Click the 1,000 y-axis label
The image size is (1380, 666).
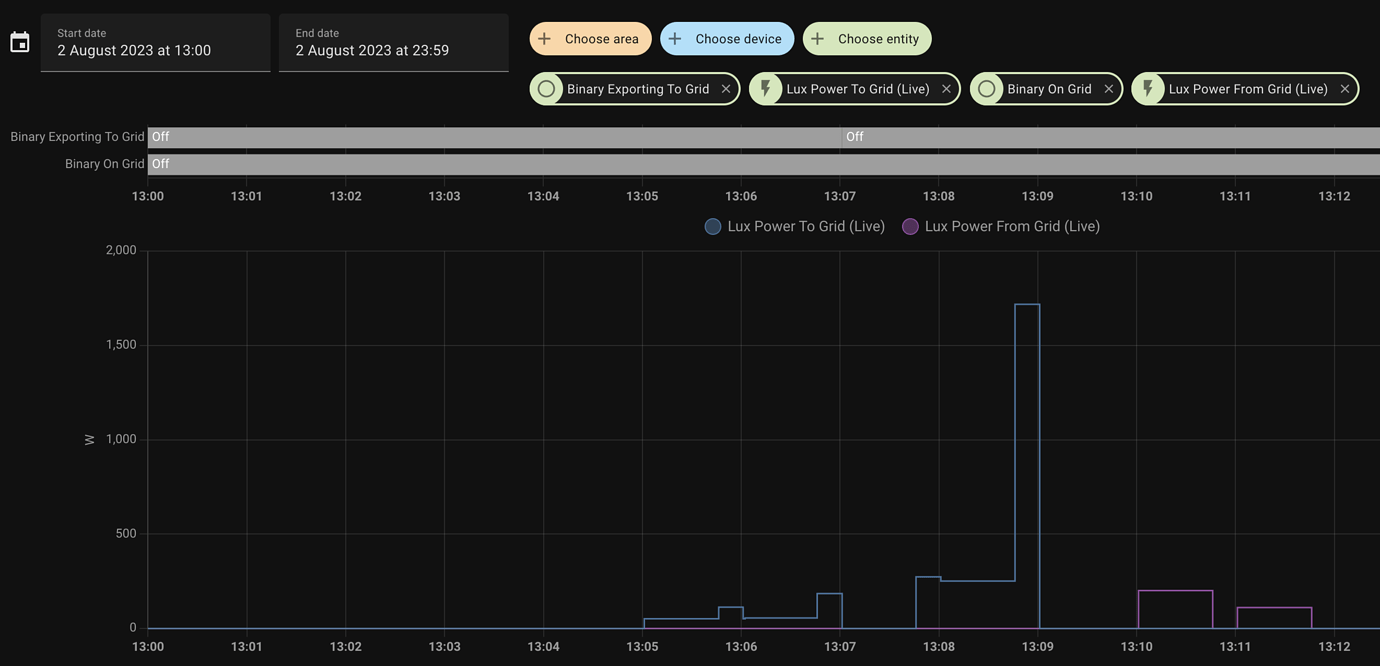pyautogui.click(x=121, y=439)
